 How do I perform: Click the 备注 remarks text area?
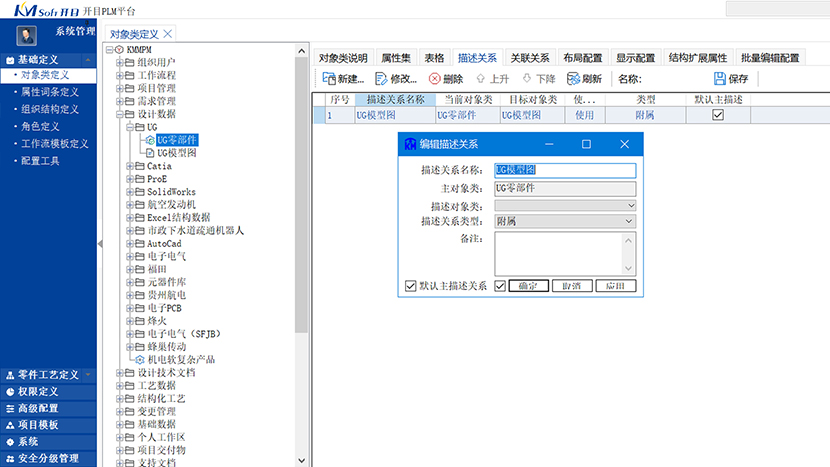click(558, 253)
